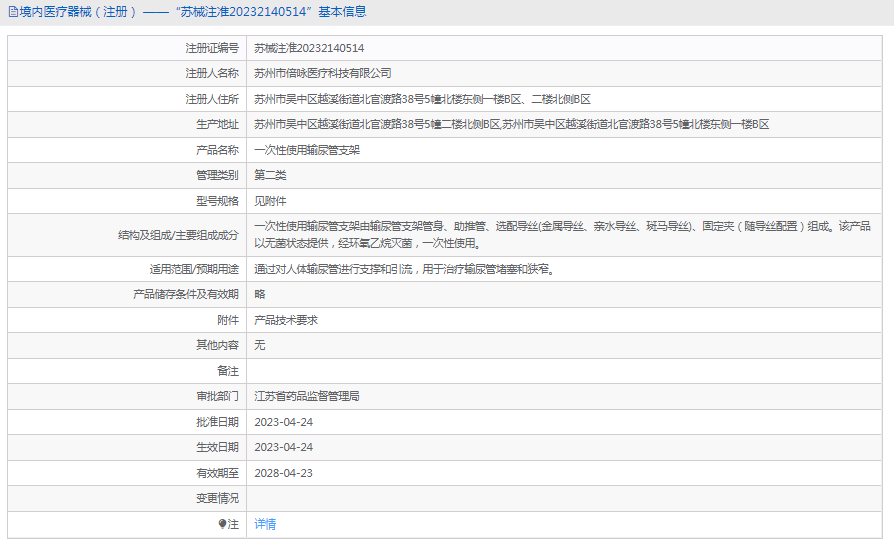Select the expiry date 2028-04-23
Screen dimensions: 894x546
[x=283, y=472]
